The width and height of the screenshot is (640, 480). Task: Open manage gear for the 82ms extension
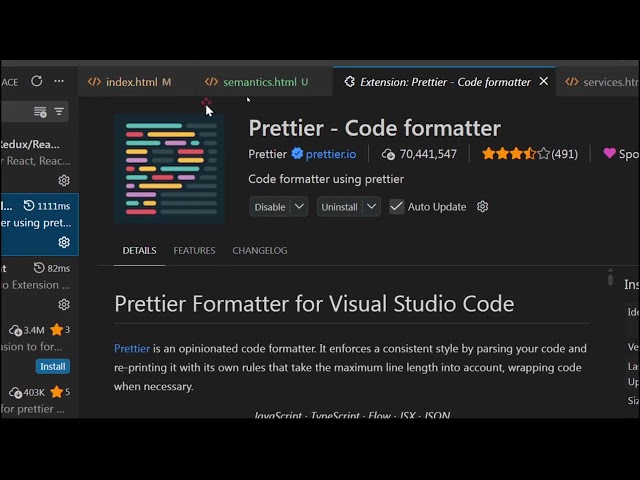[64, 304]
